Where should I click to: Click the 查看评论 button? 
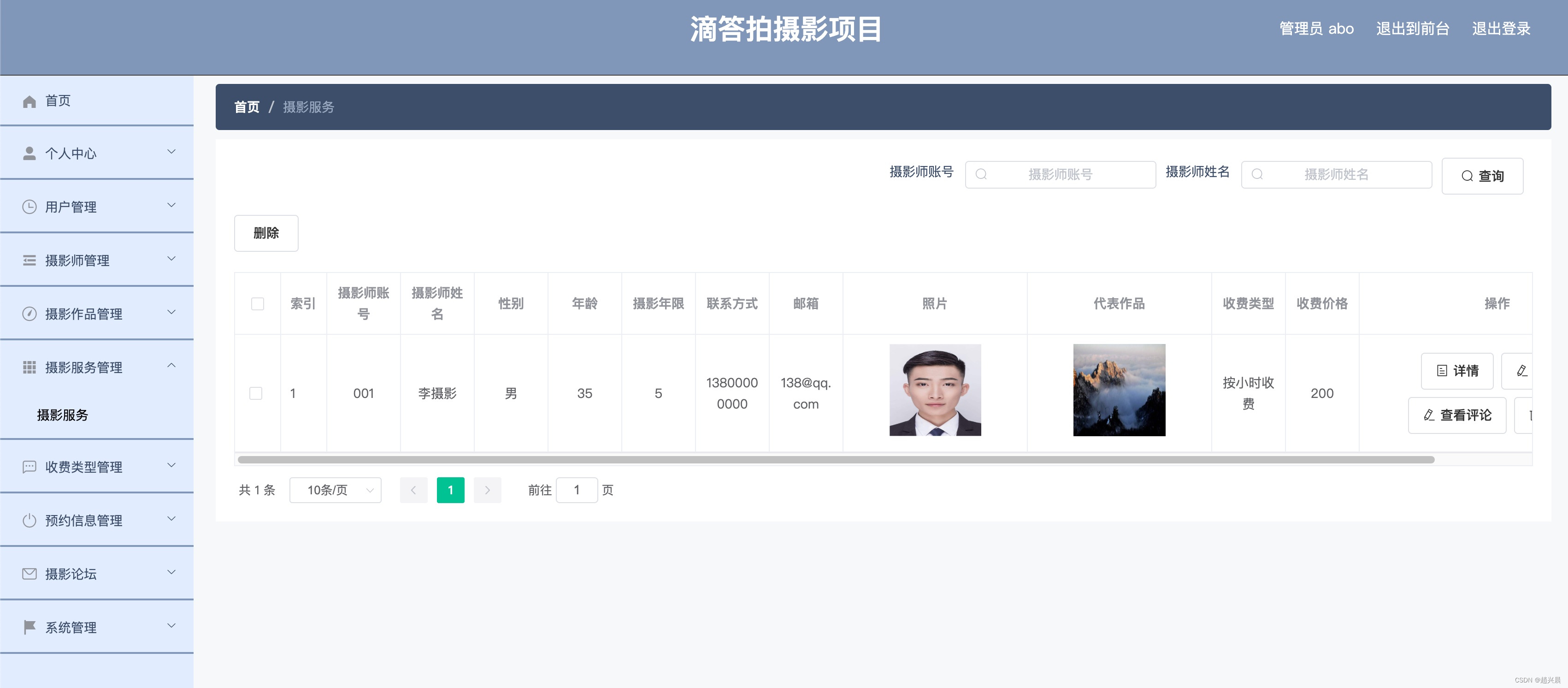(1456, 415)
